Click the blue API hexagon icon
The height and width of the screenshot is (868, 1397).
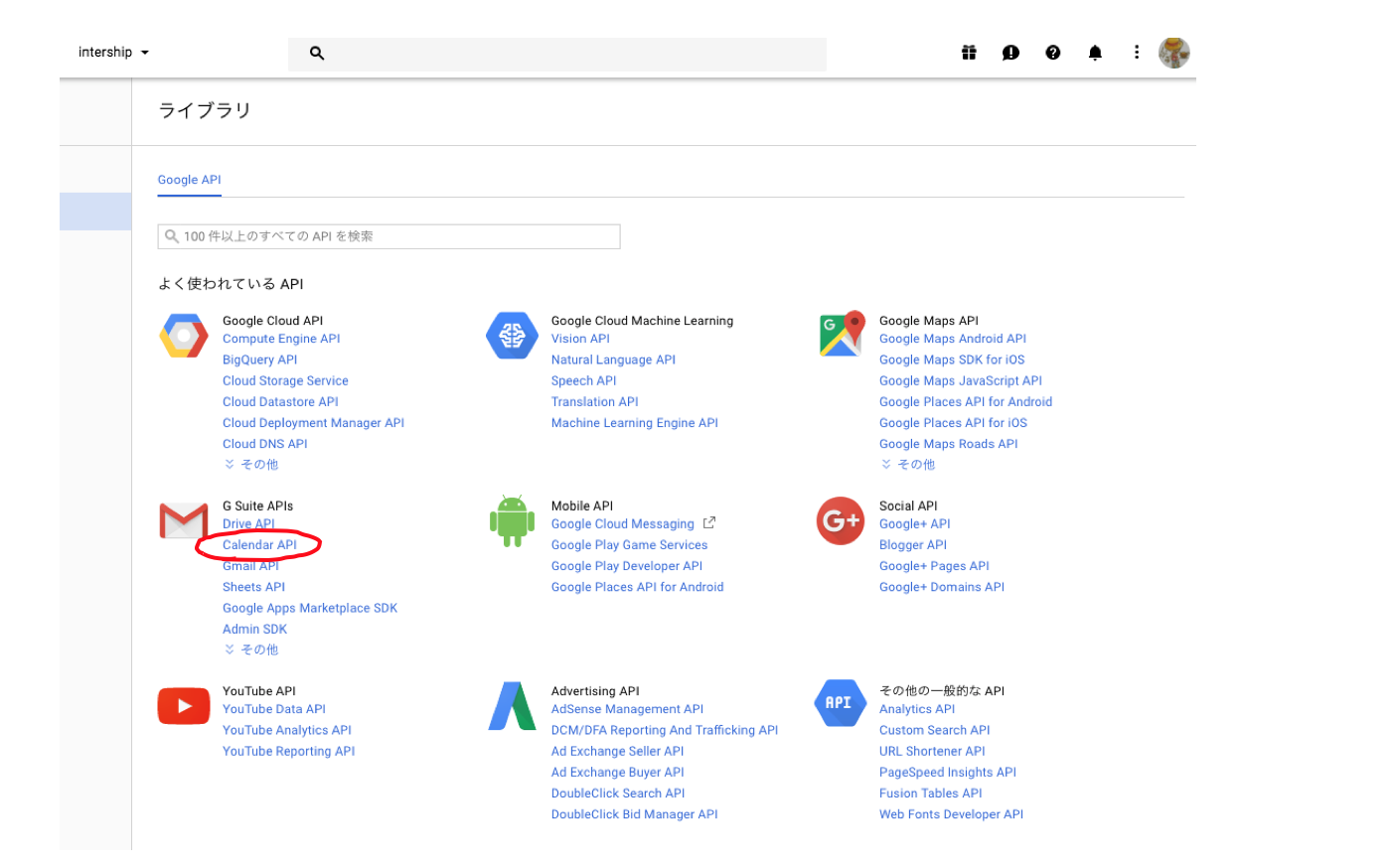point(840,703)
